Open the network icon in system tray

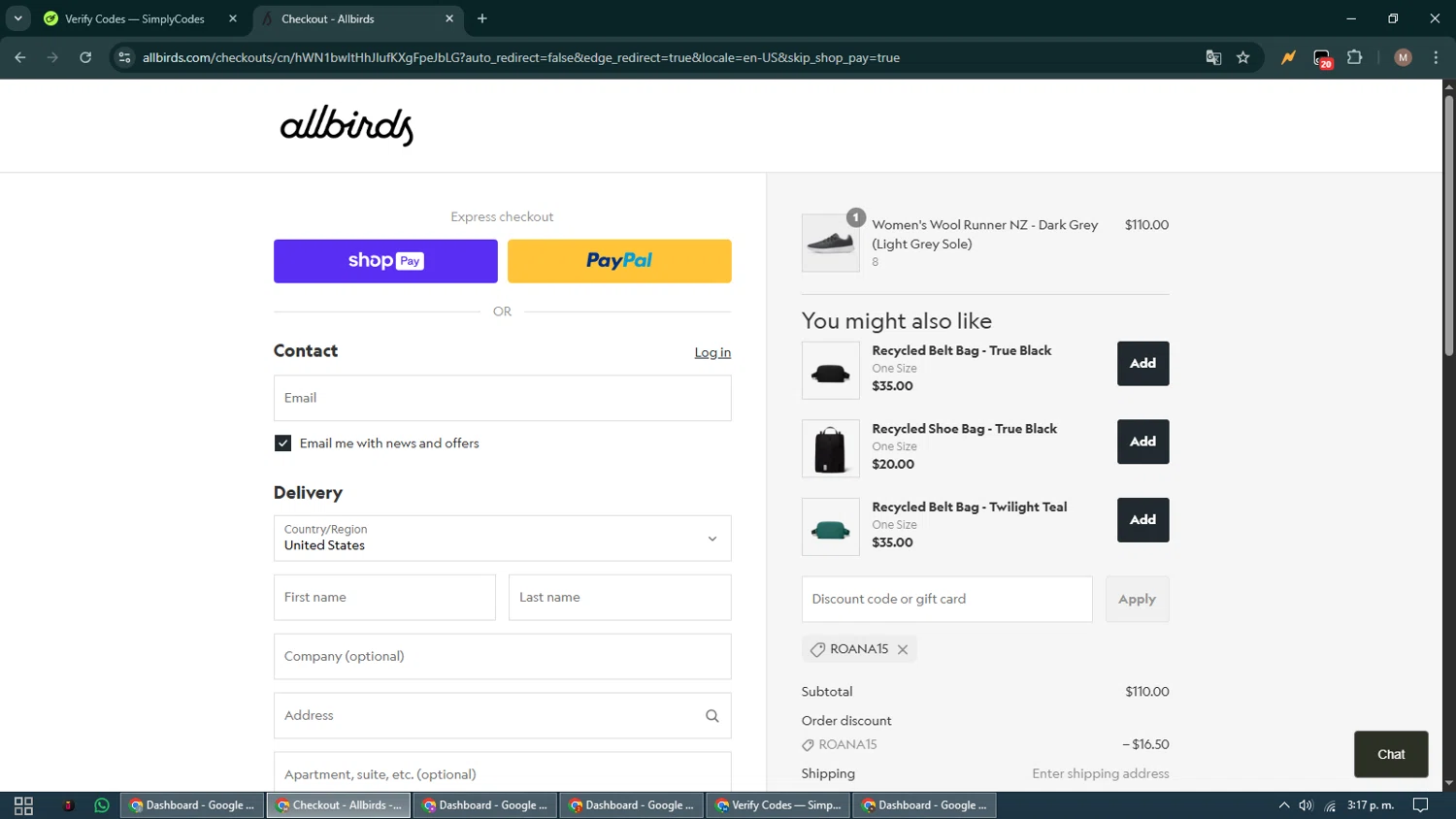click(1330, 805)
